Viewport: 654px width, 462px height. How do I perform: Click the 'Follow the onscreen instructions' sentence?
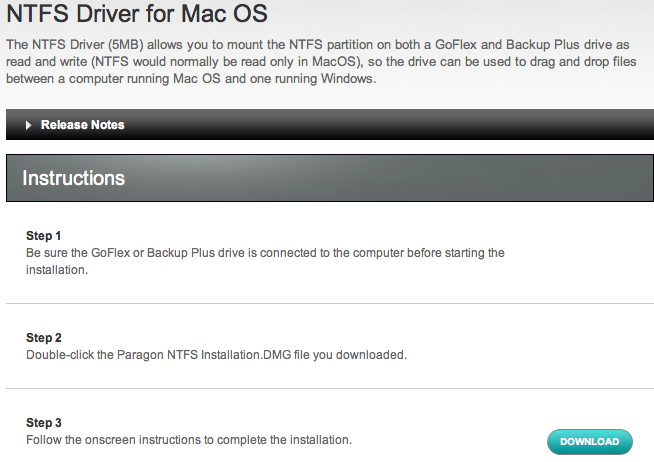[x=189, y=440]
